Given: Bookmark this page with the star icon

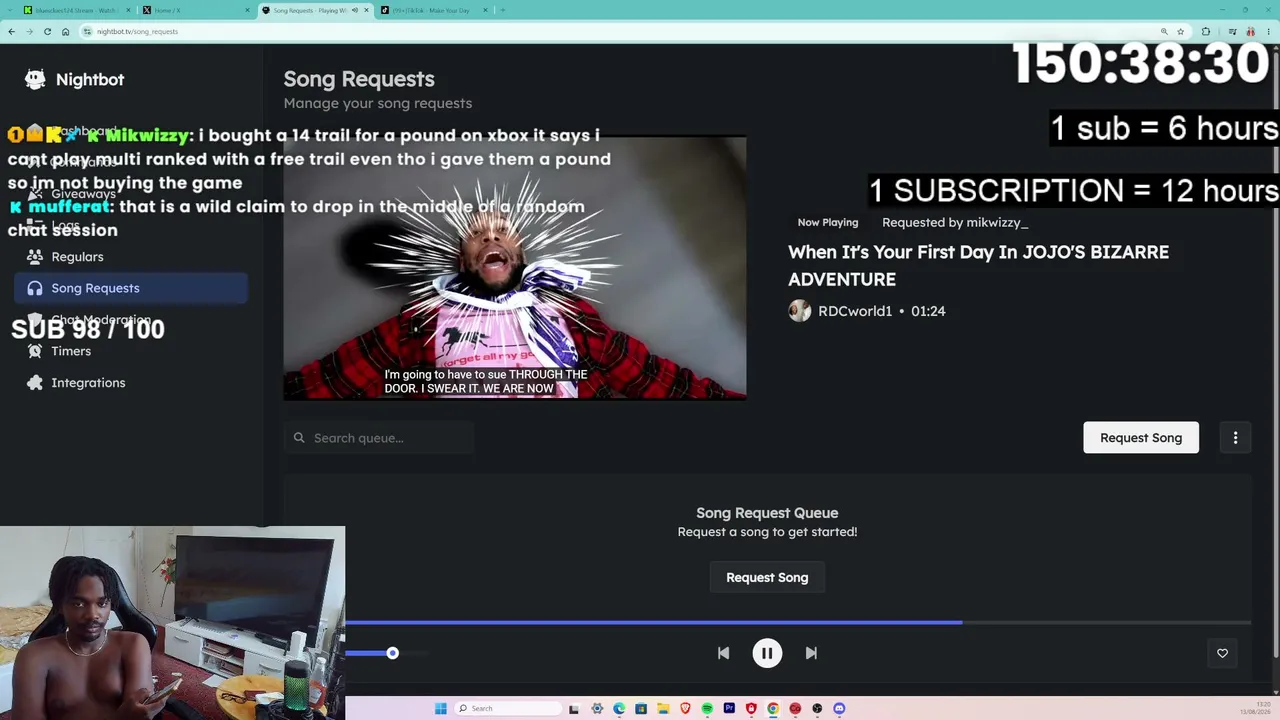Looking at the screenshot, I should tap(1180, 31).
